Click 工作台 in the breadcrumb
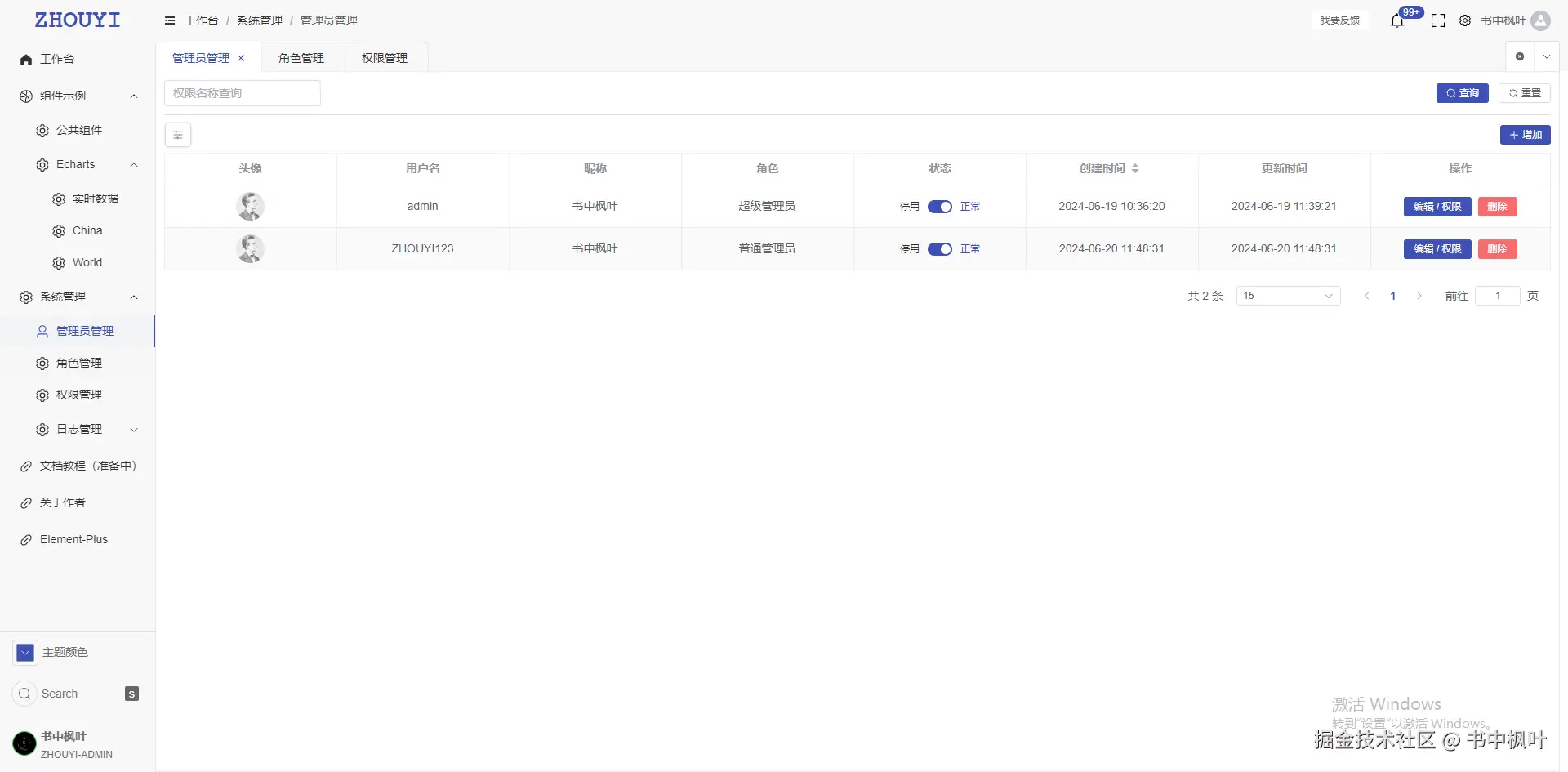Image resolution: width=1568 pixels, height=772 pixels. [x=202, y=20]
